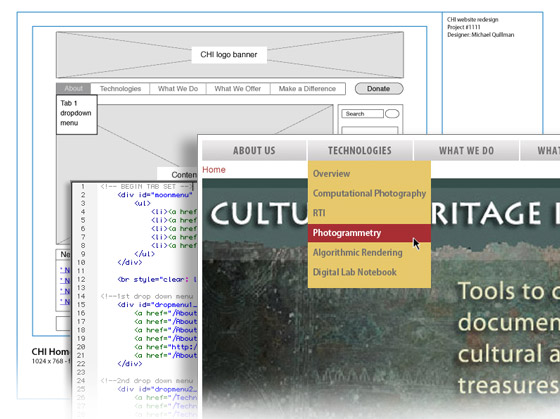This screenshot has height=419, width=560.
Task: Click the CHI logo banner placeholder
Action: 230,55
